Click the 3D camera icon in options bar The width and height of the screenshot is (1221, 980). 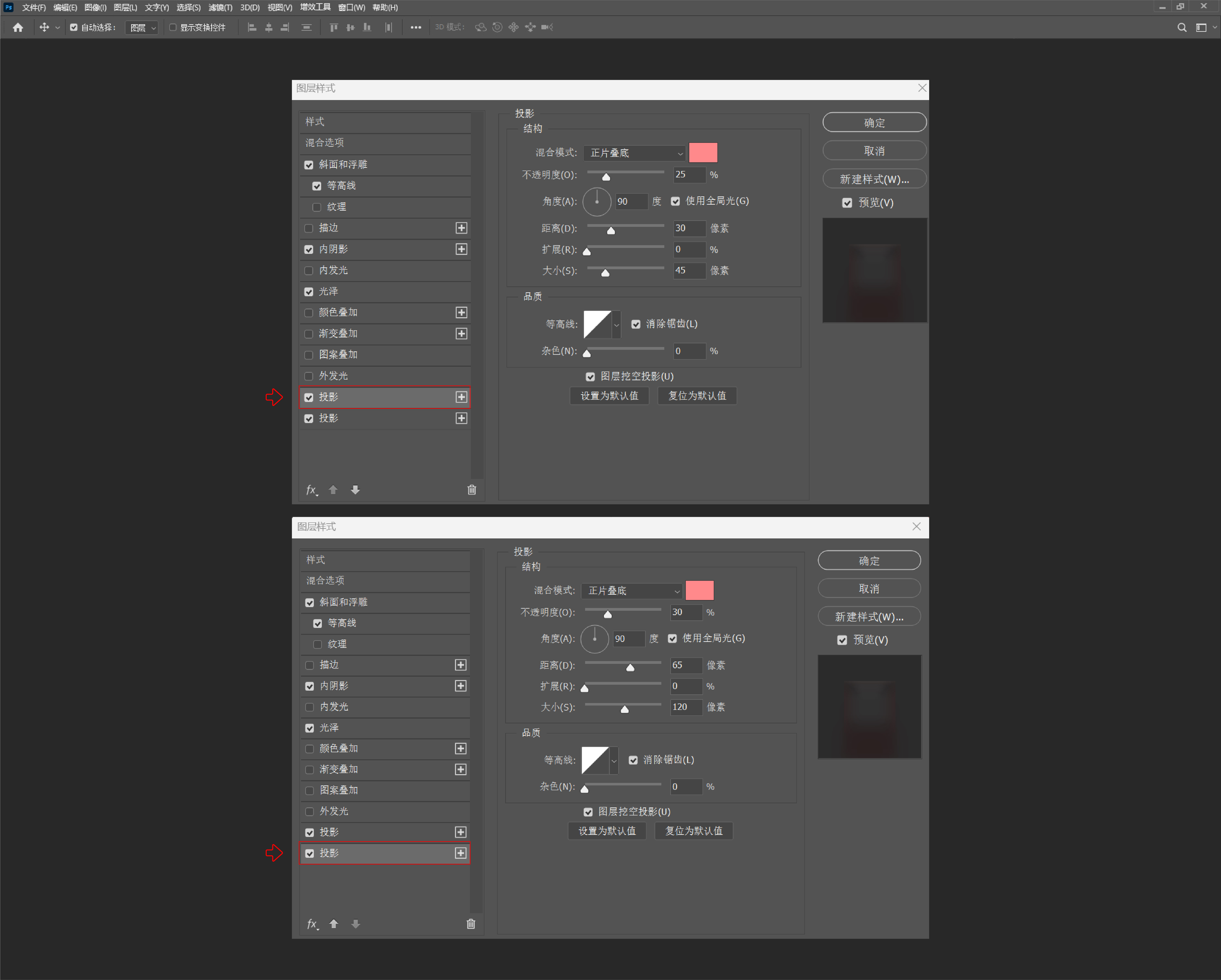(547, 27)
